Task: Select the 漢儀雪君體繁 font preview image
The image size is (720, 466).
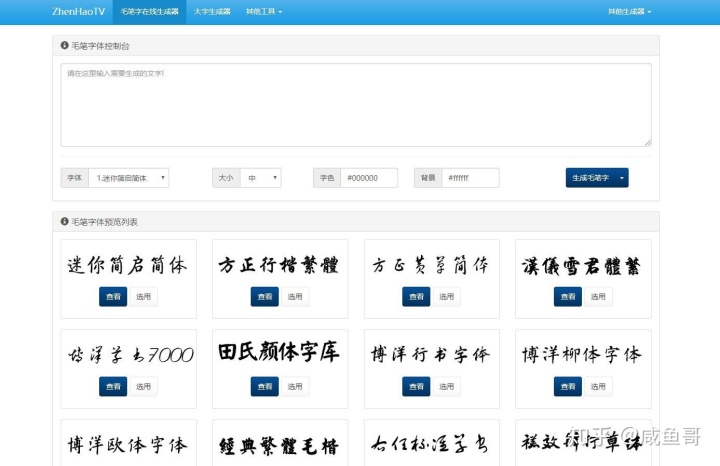Action: (581, 266)
